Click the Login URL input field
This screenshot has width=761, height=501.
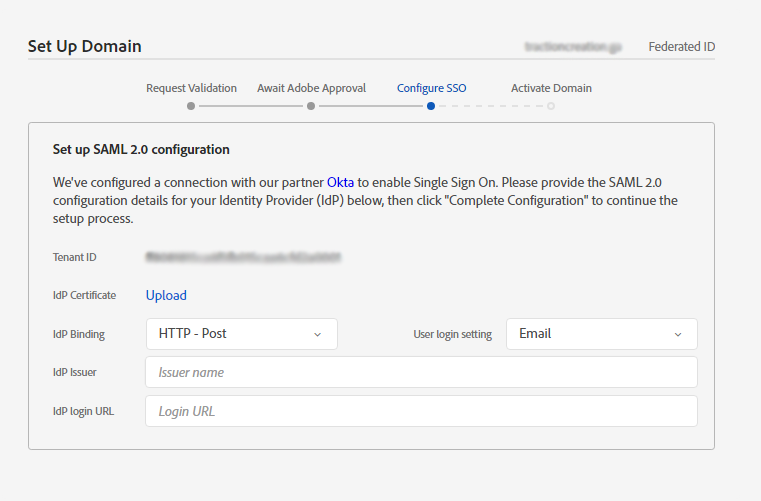click(x=421, y=411)
